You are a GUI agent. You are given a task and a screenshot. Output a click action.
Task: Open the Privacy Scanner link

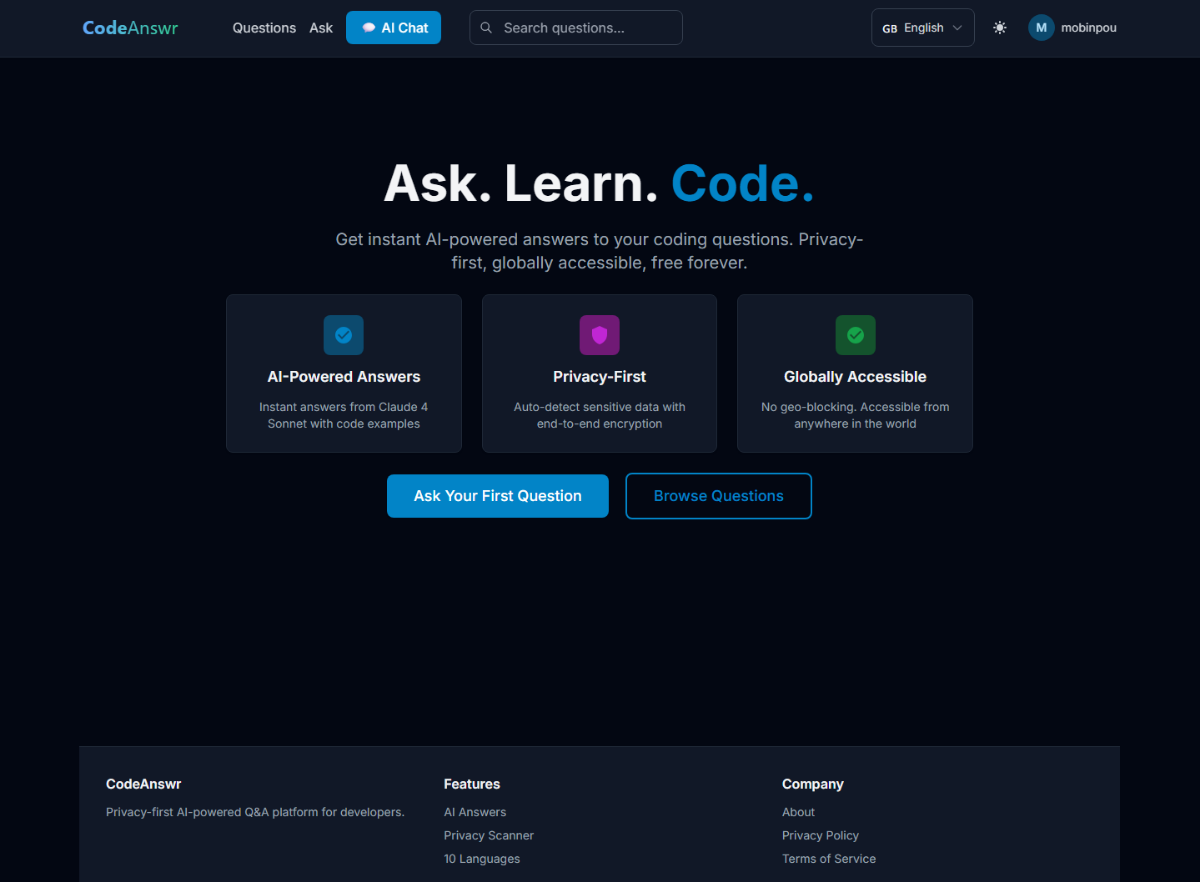pyautogui.click(x=488, y=834)
